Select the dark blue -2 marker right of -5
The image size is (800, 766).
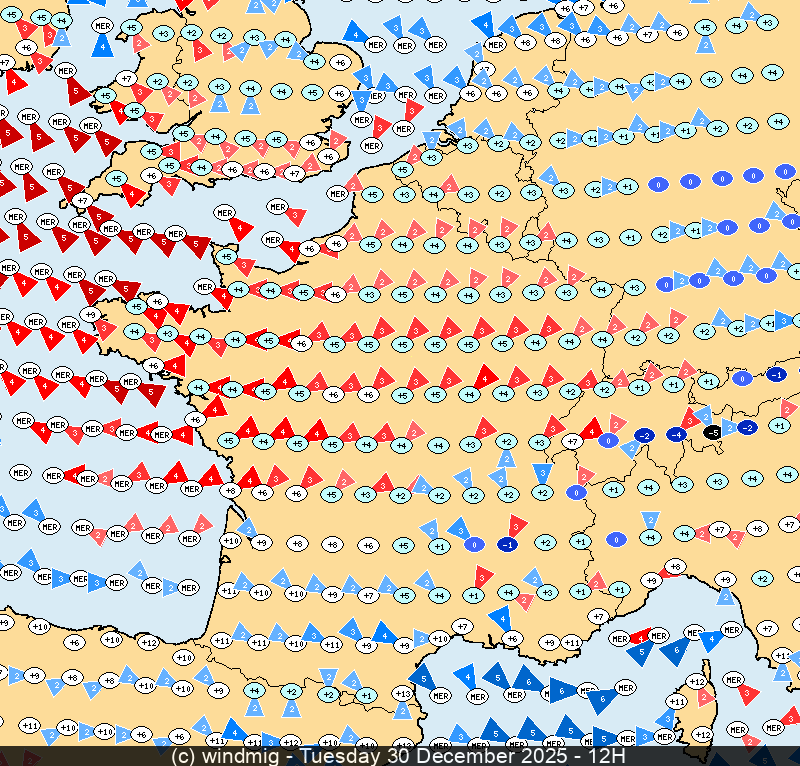tap(746, 427)
